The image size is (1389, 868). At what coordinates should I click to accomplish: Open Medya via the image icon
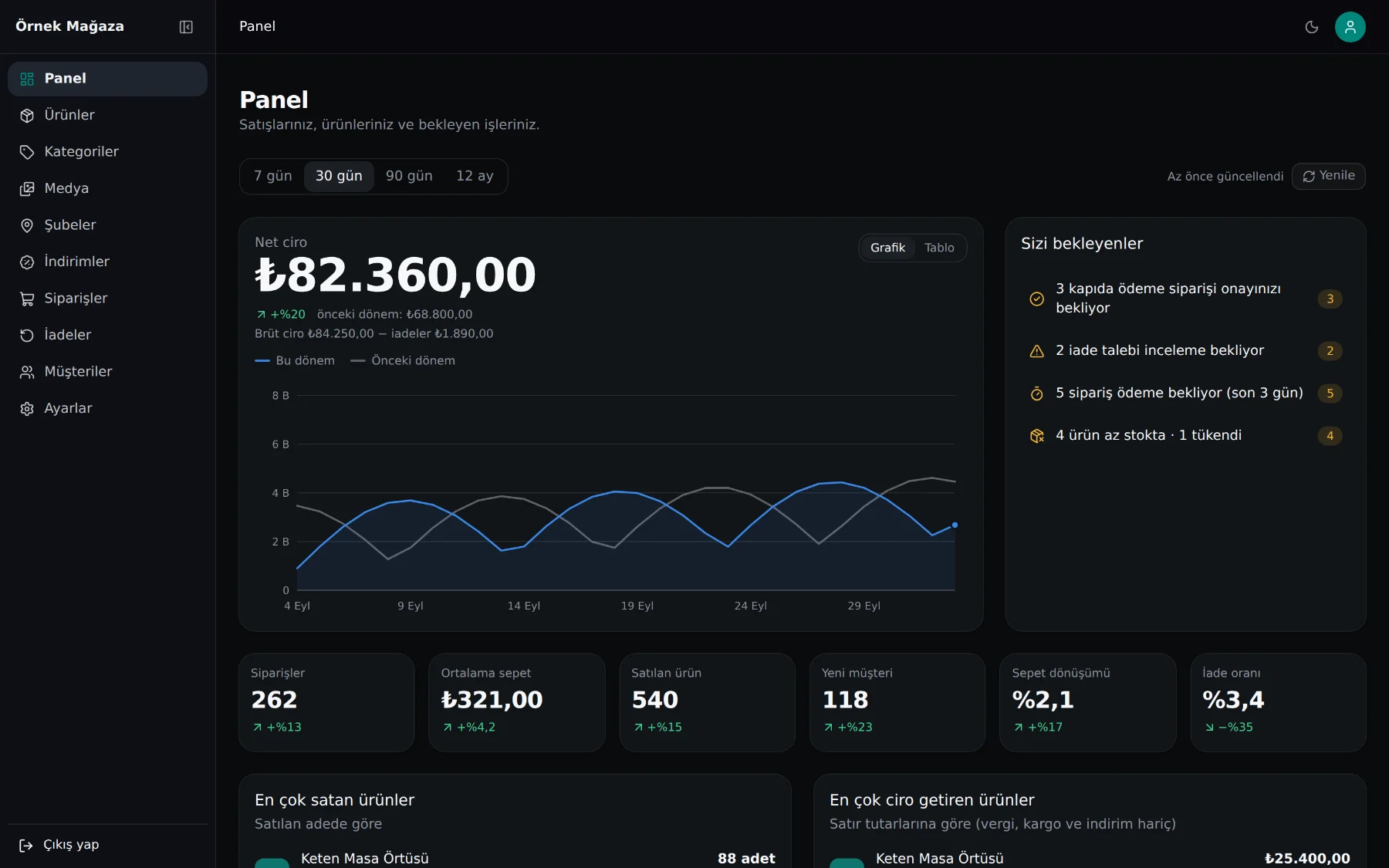click(27, 189)
